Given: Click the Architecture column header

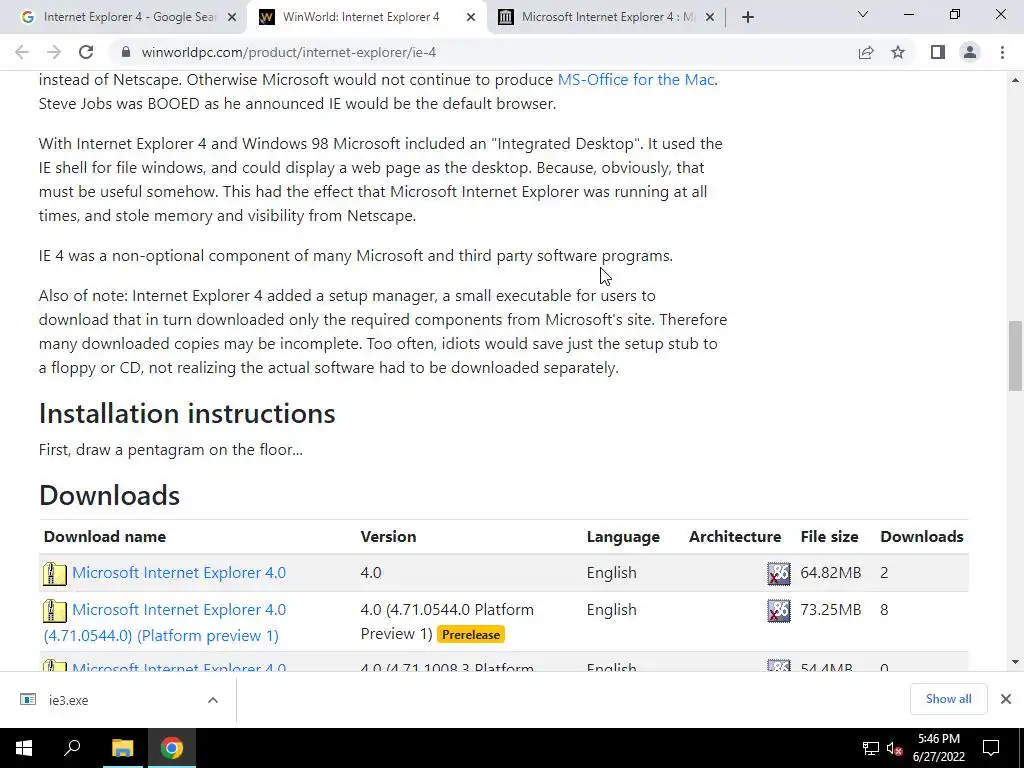Looking at the screenshot, I should pos(735,537).
